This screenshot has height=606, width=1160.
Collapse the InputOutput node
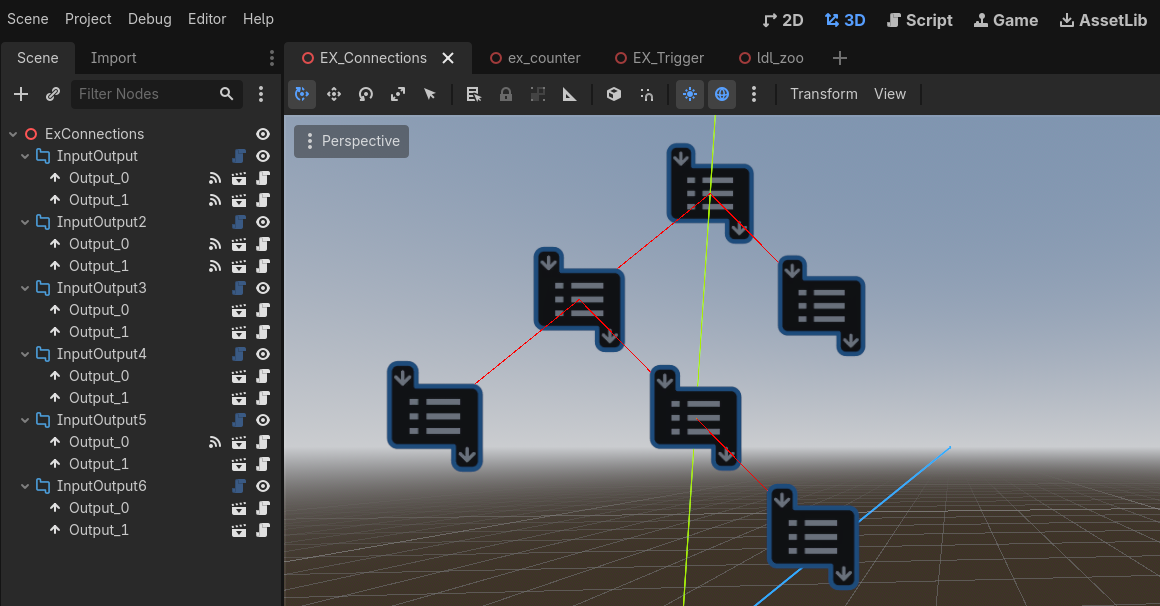24,156
